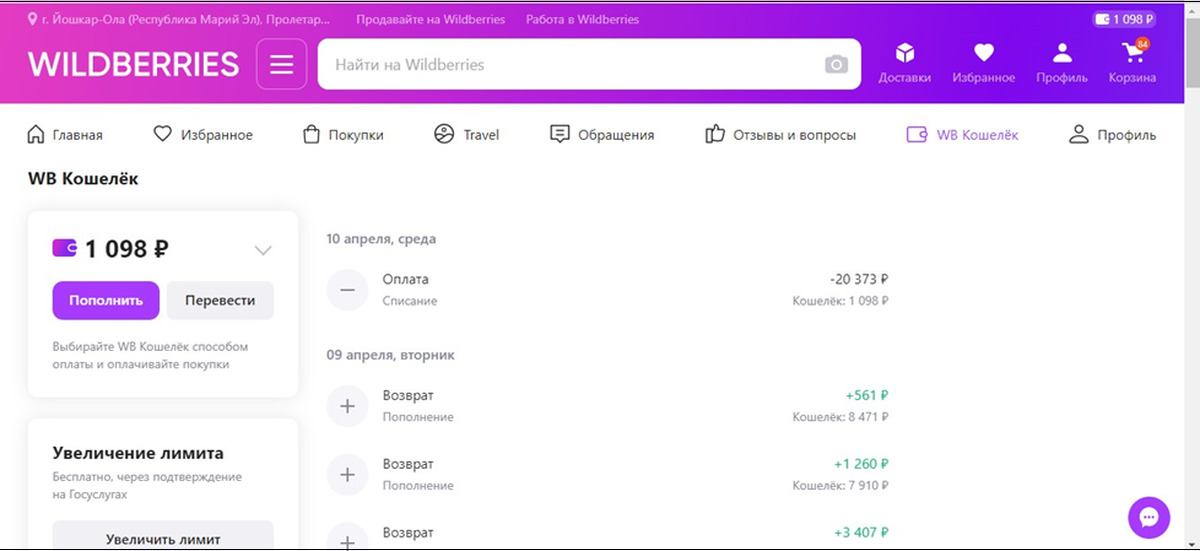The height and width of the screenshot is (551, 1200).
Task: Open Профиль tab in navigation row
Action: [x=1112, y=134]
